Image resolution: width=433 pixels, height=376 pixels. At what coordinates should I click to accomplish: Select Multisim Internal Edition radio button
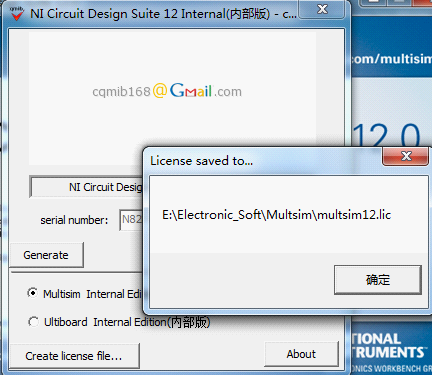coord(33,293)
